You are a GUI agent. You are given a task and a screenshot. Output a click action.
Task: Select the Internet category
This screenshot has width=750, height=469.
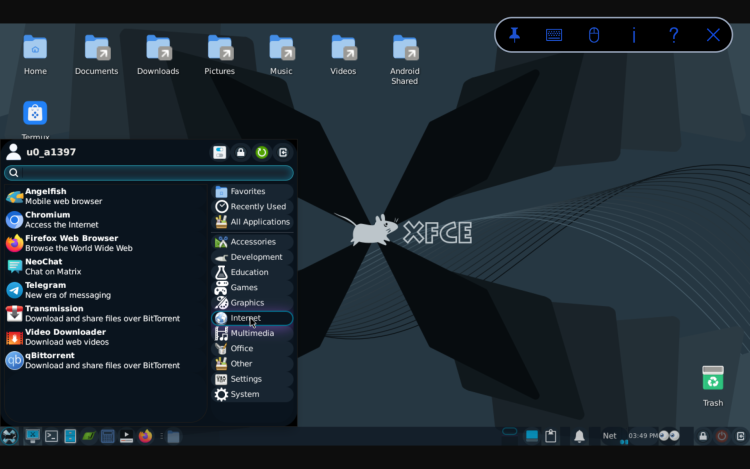(252, 318)
